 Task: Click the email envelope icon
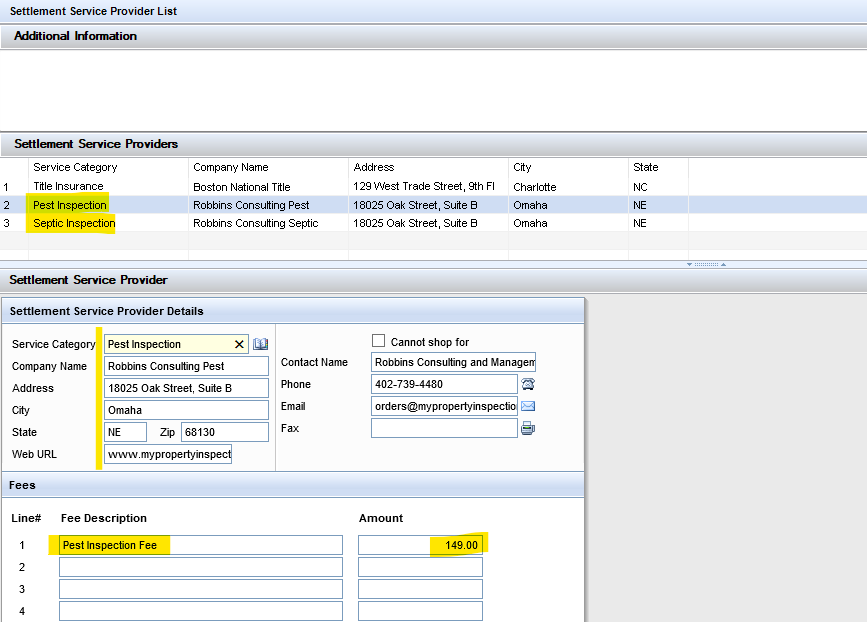[528, 406]
